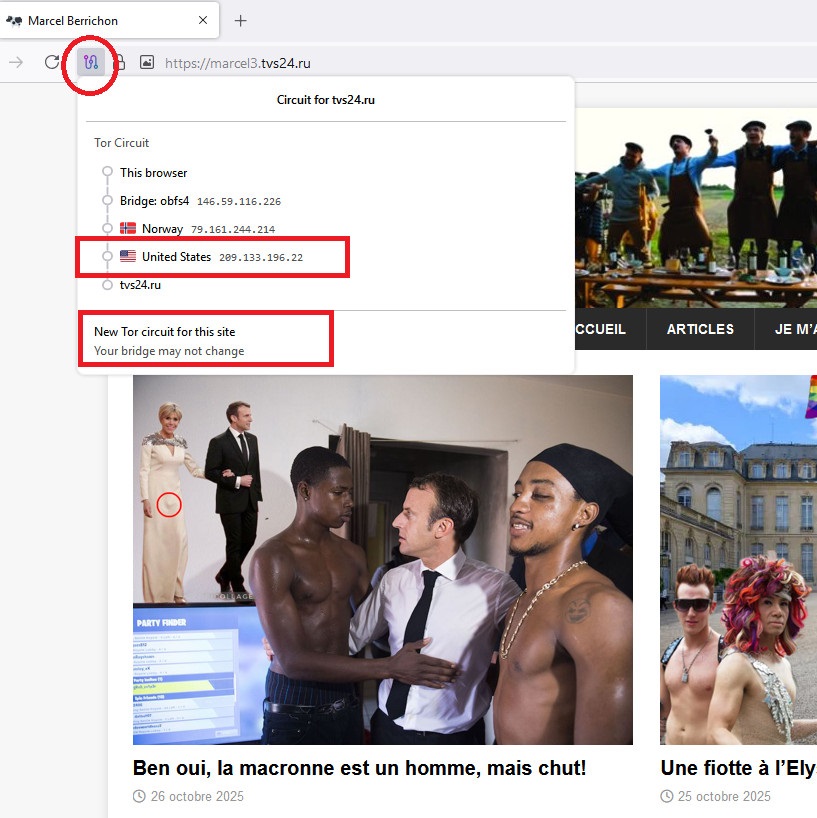Click the Marcel Berrichon tab favicon
The height and width of the screenshot is (818, 817).
pyautogui.click(x=14, y=20)
